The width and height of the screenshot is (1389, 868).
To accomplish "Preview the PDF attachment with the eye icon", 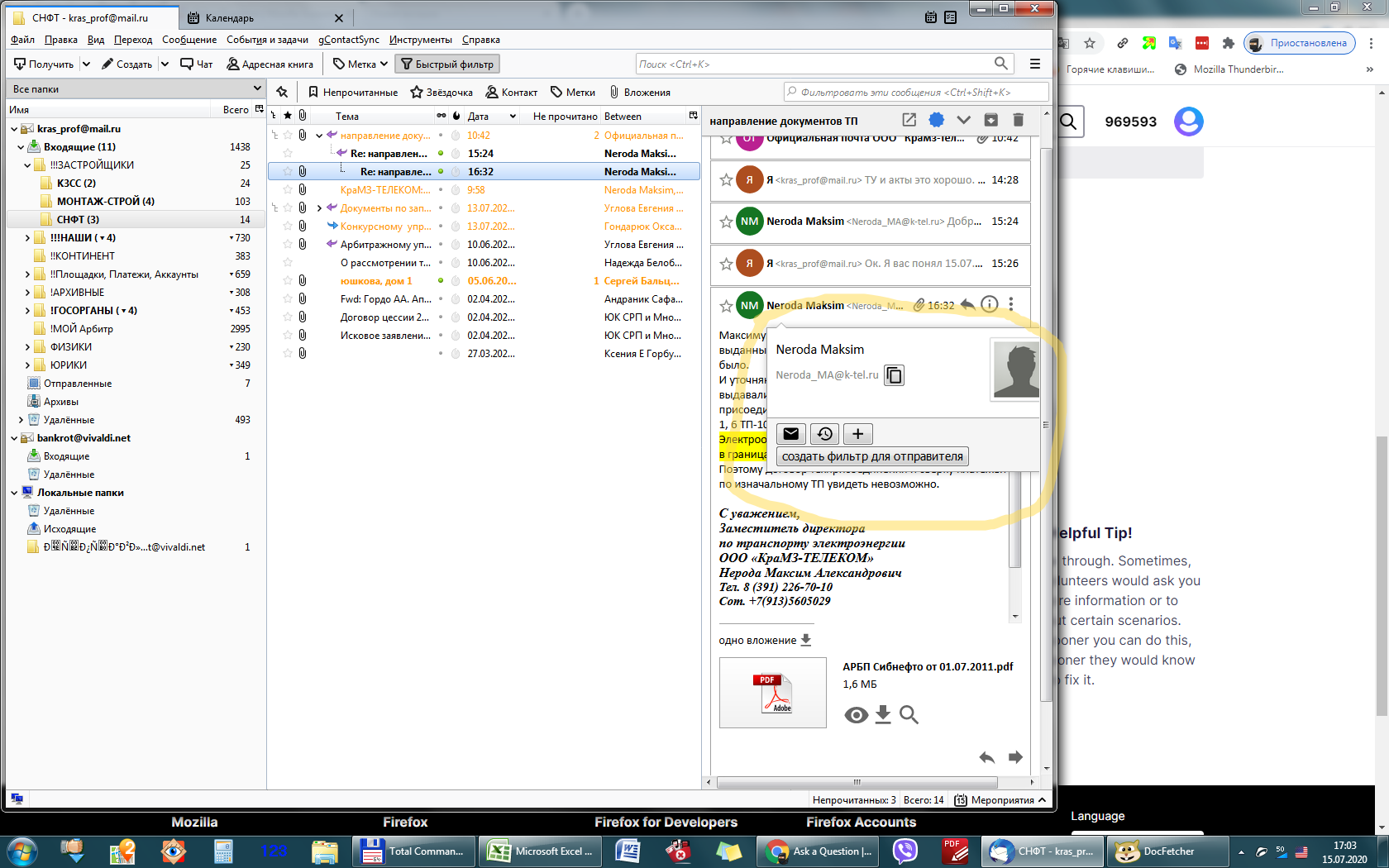I will point(857,715).
